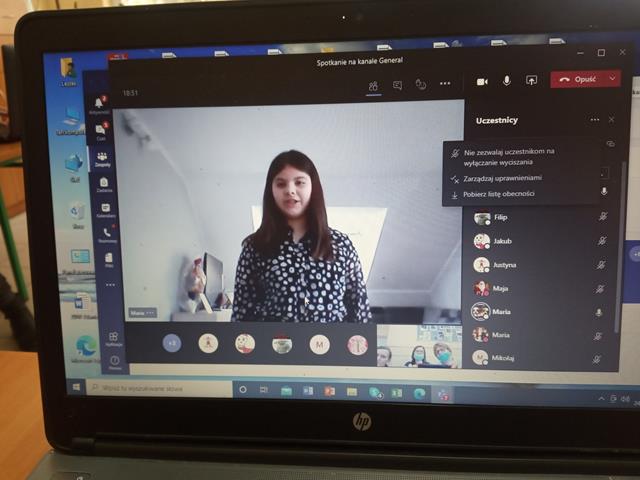Image resolution: width=640 pixels, height=480 pixels.
Task: Select Pobierz listę obecności menu option
Action: point(501,194)
